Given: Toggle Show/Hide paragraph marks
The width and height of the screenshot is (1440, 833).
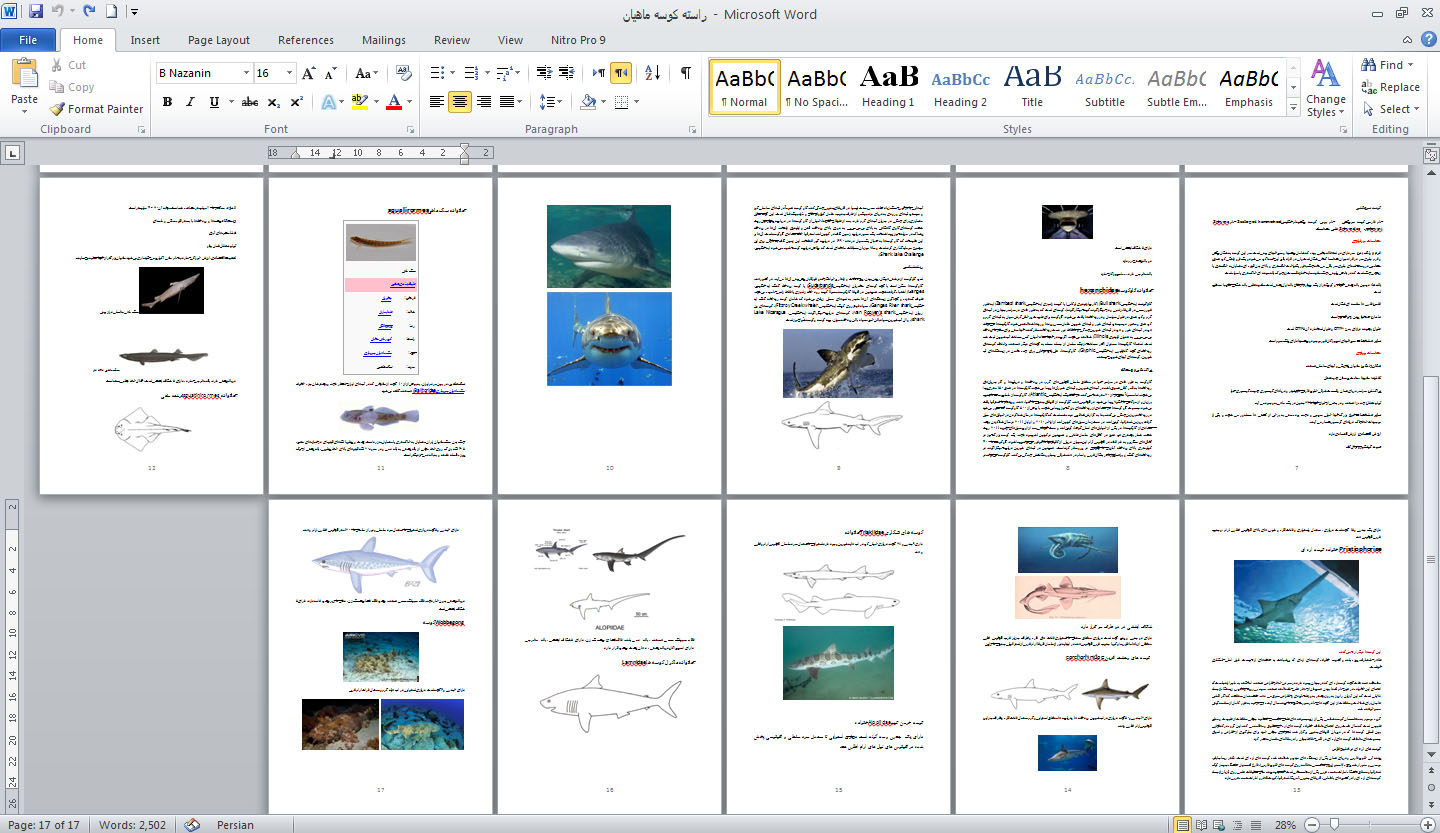Looking at the screenshot, I should (x=685, y=73).
